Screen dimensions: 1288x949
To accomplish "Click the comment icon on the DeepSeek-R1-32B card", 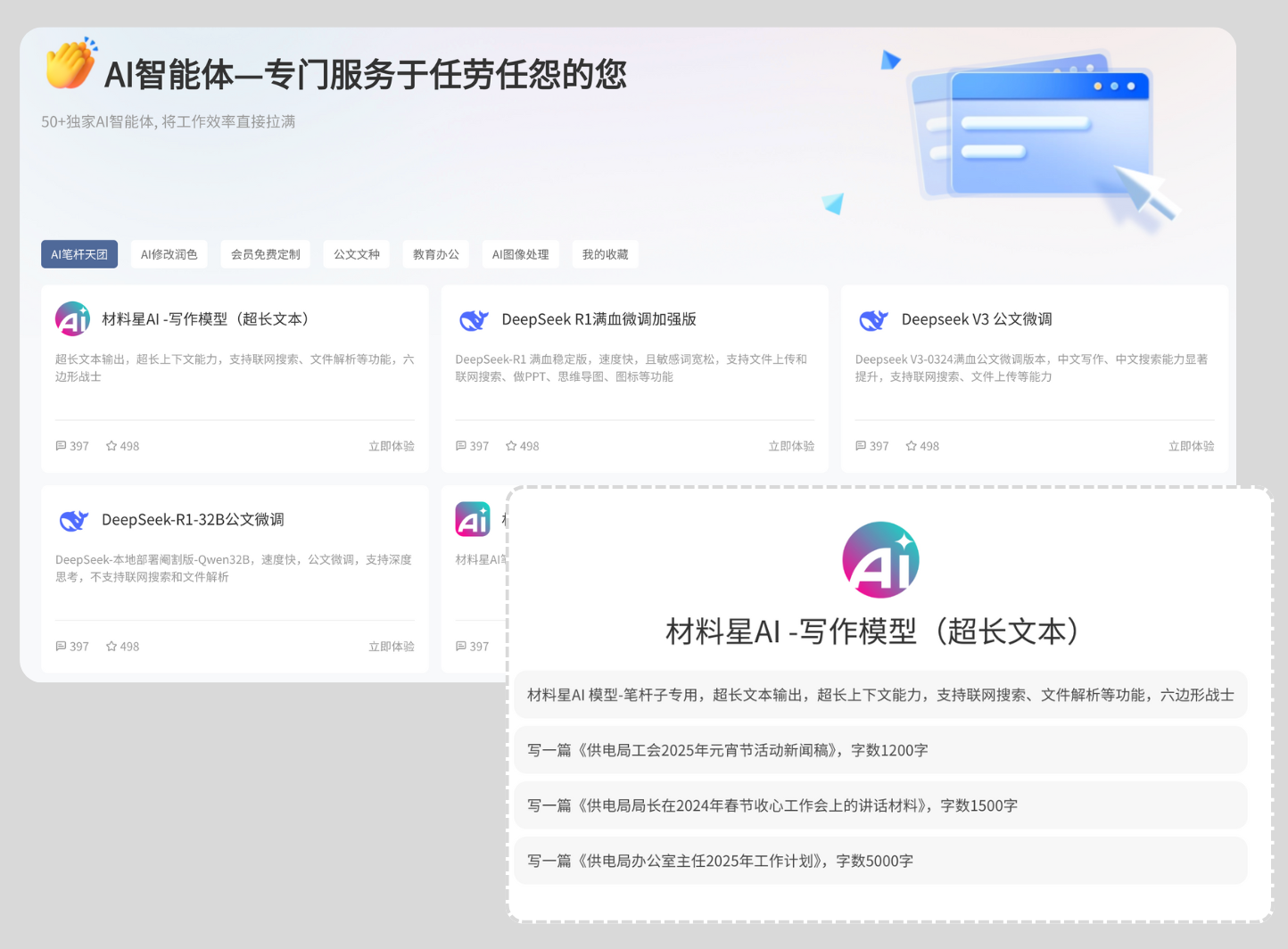I will click(62, 647).
